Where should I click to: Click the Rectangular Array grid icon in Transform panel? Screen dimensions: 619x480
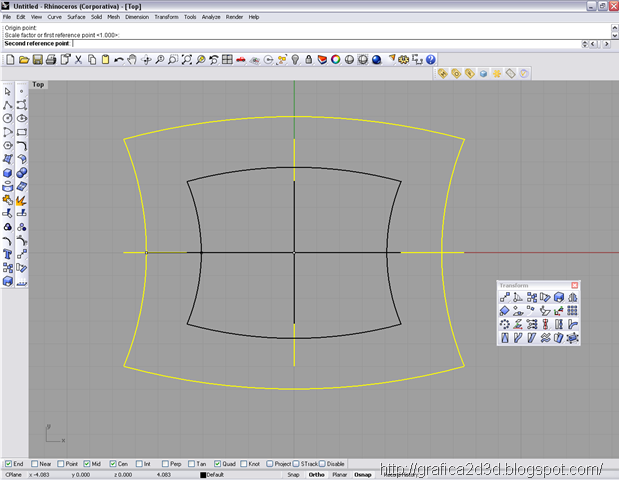click(x=572, y=311)
